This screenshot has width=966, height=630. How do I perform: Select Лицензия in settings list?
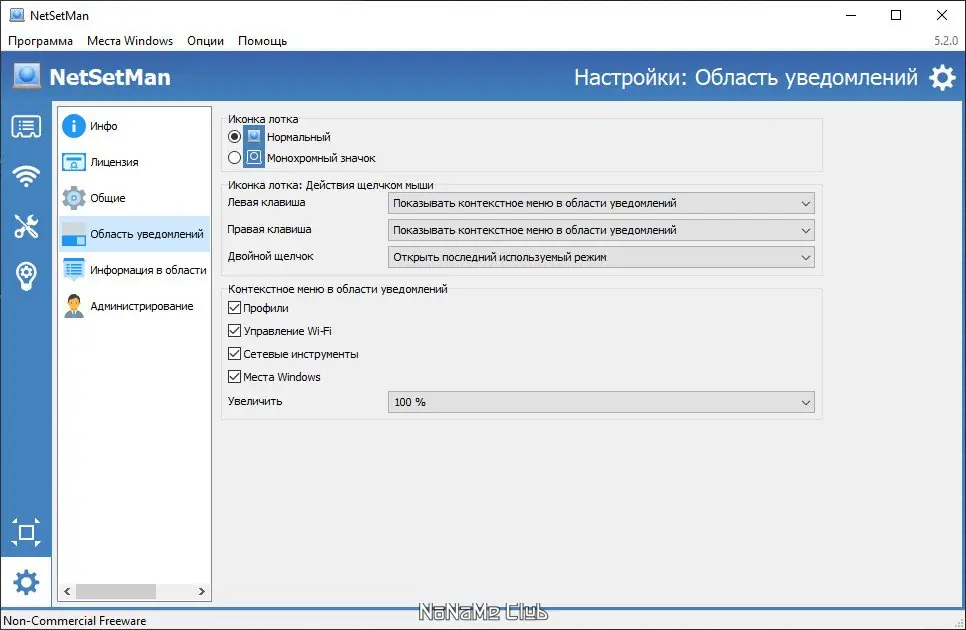coord(134,162)
